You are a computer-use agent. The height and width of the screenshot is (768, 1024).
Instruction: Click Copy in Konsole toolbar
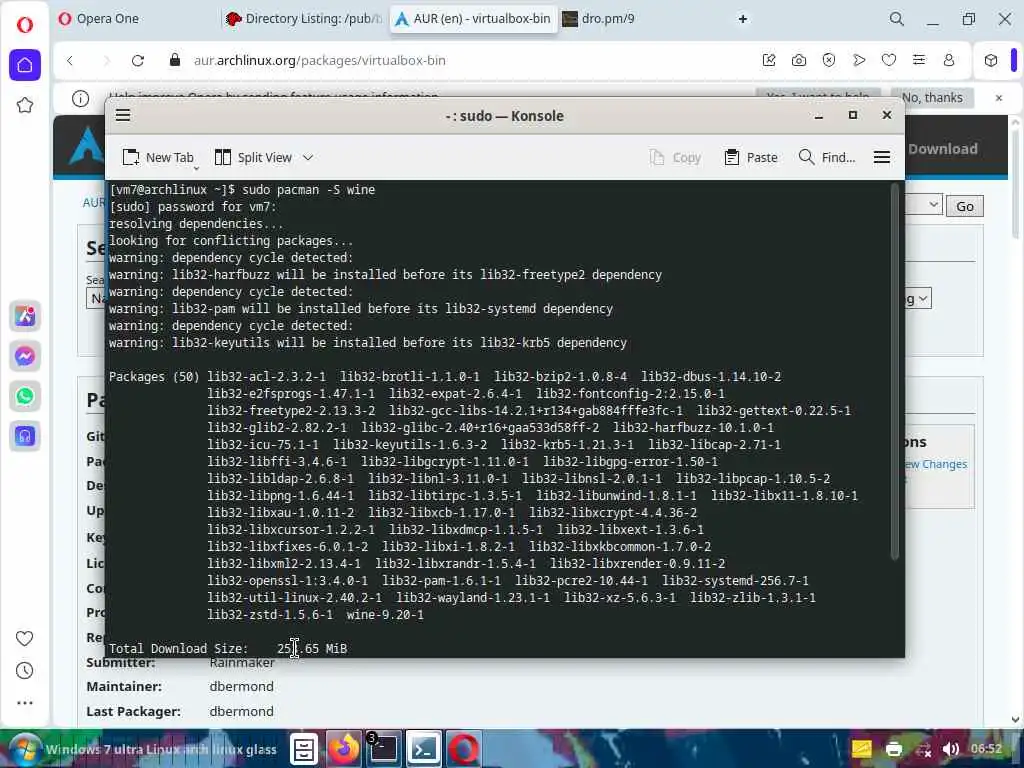[x=676, y=157]
